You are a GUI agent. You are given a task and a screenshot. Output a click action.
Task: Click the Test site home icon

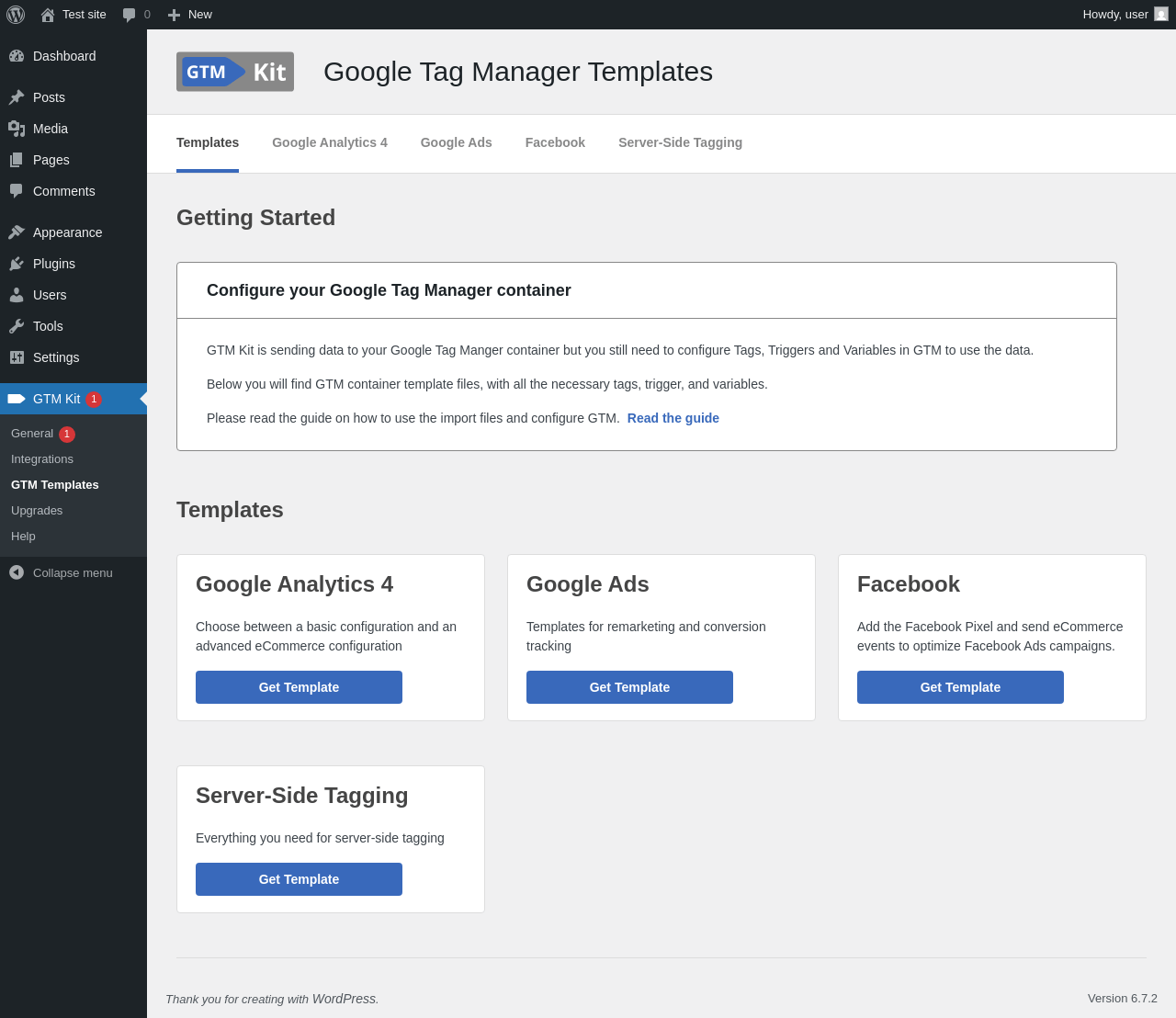[x=48, y=15]
